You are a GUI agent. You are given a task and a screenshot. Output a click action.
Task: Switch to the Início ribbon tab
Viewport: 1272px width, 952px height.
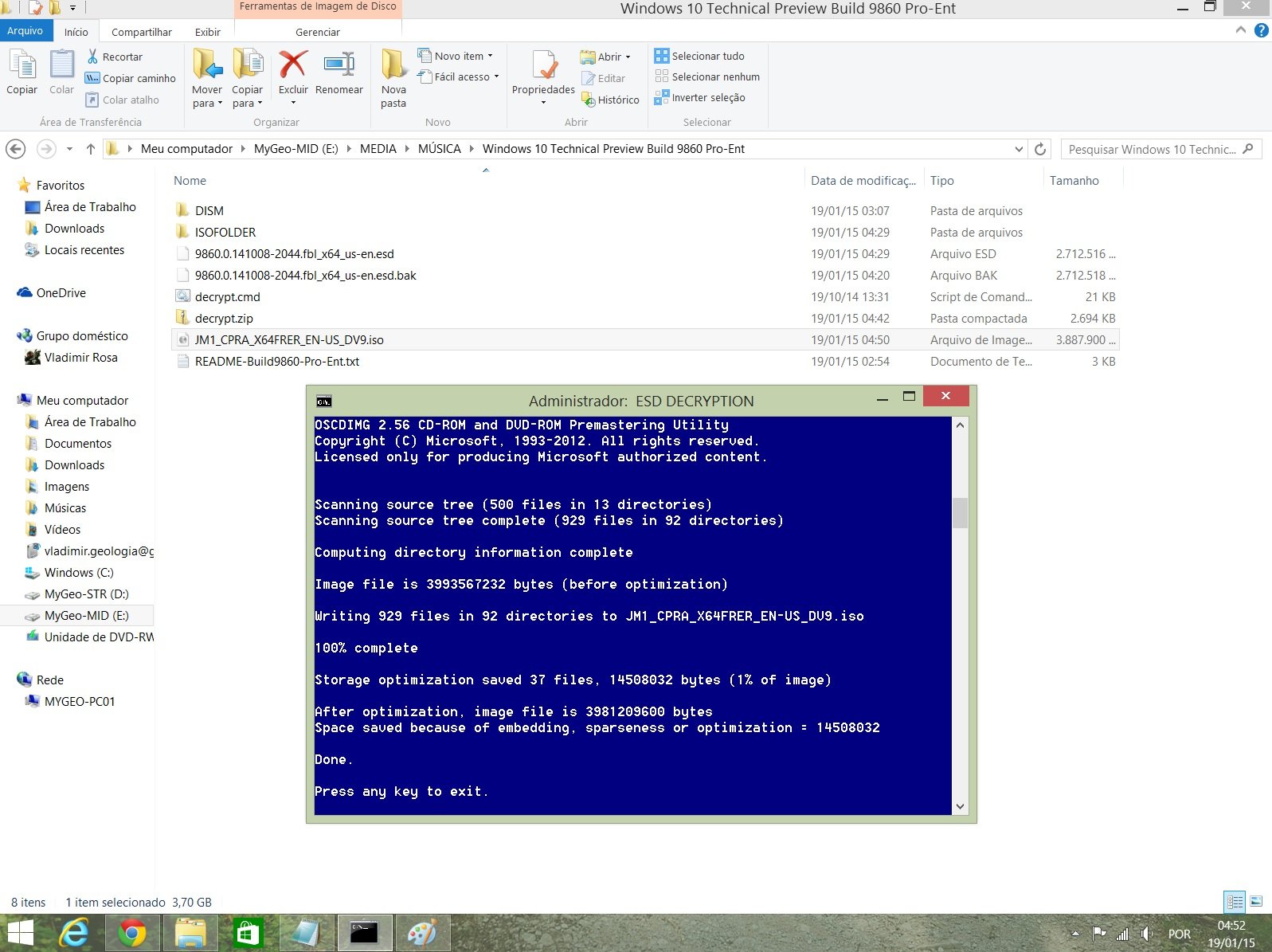click(76, 32)
